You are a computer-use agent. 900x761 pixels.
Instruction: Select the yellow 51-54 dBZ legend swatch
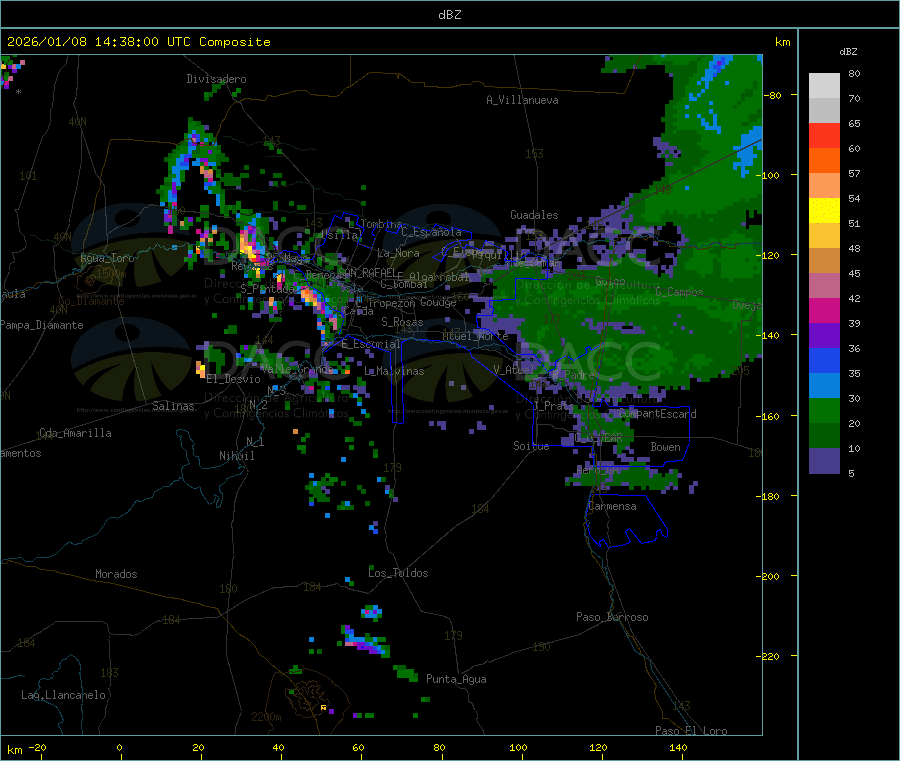click(824, 211)
